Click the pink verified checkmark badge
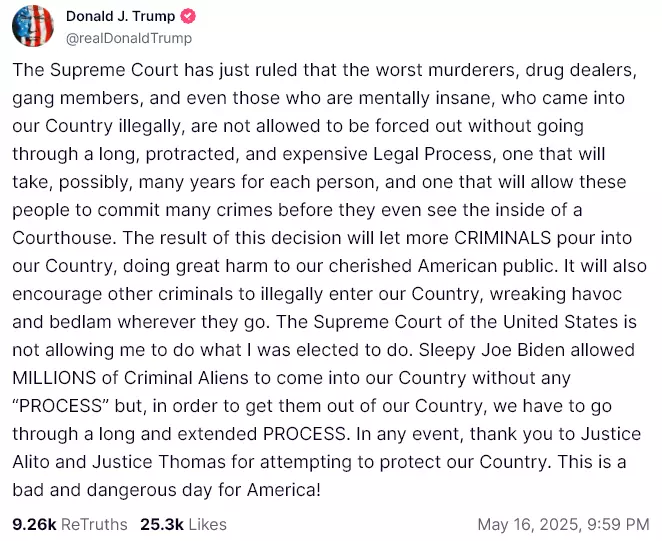662x541 pixels. pos(188,16)
